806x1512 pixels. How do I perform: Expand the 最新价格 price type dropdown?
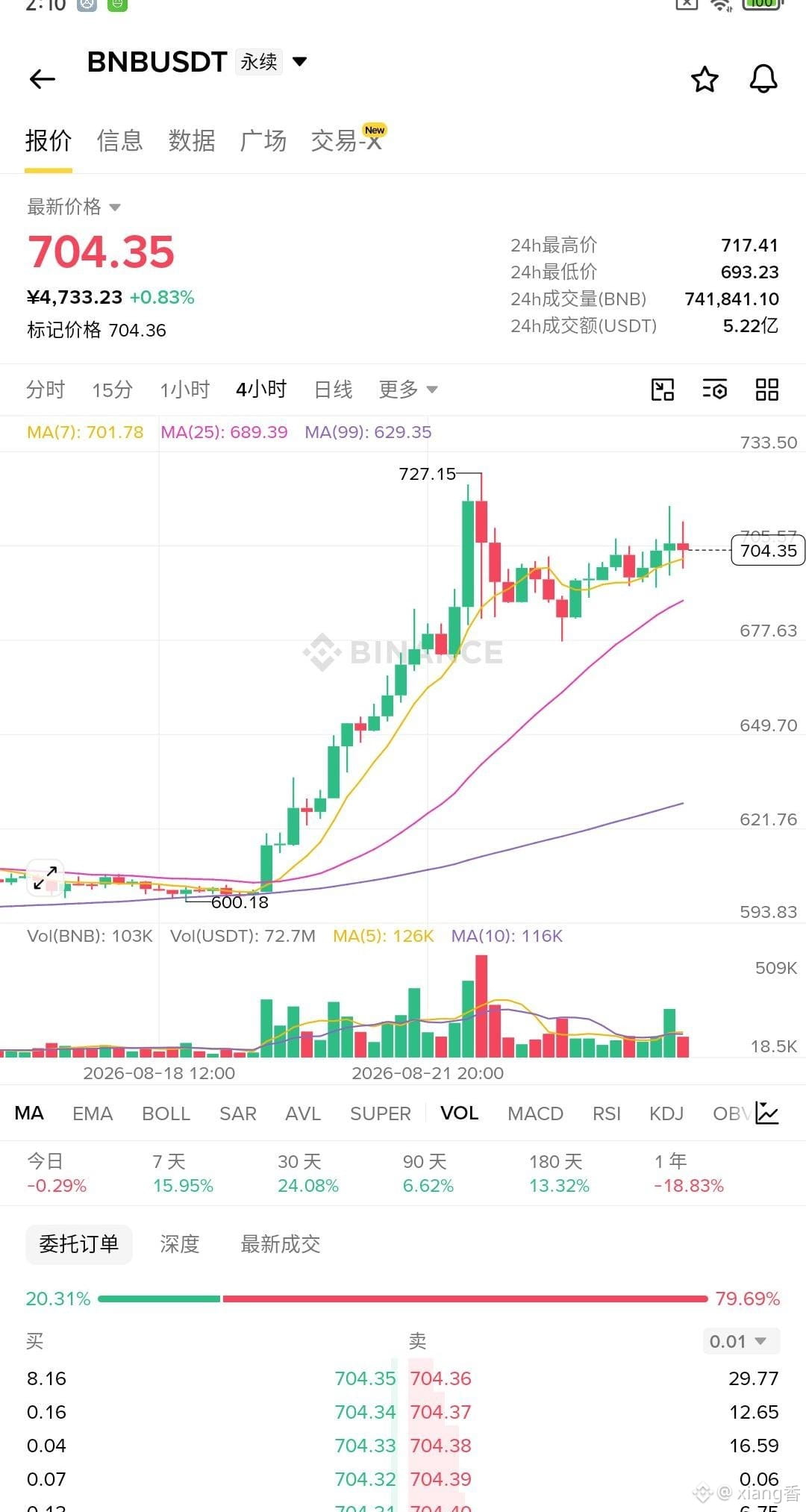click(115, 207)
